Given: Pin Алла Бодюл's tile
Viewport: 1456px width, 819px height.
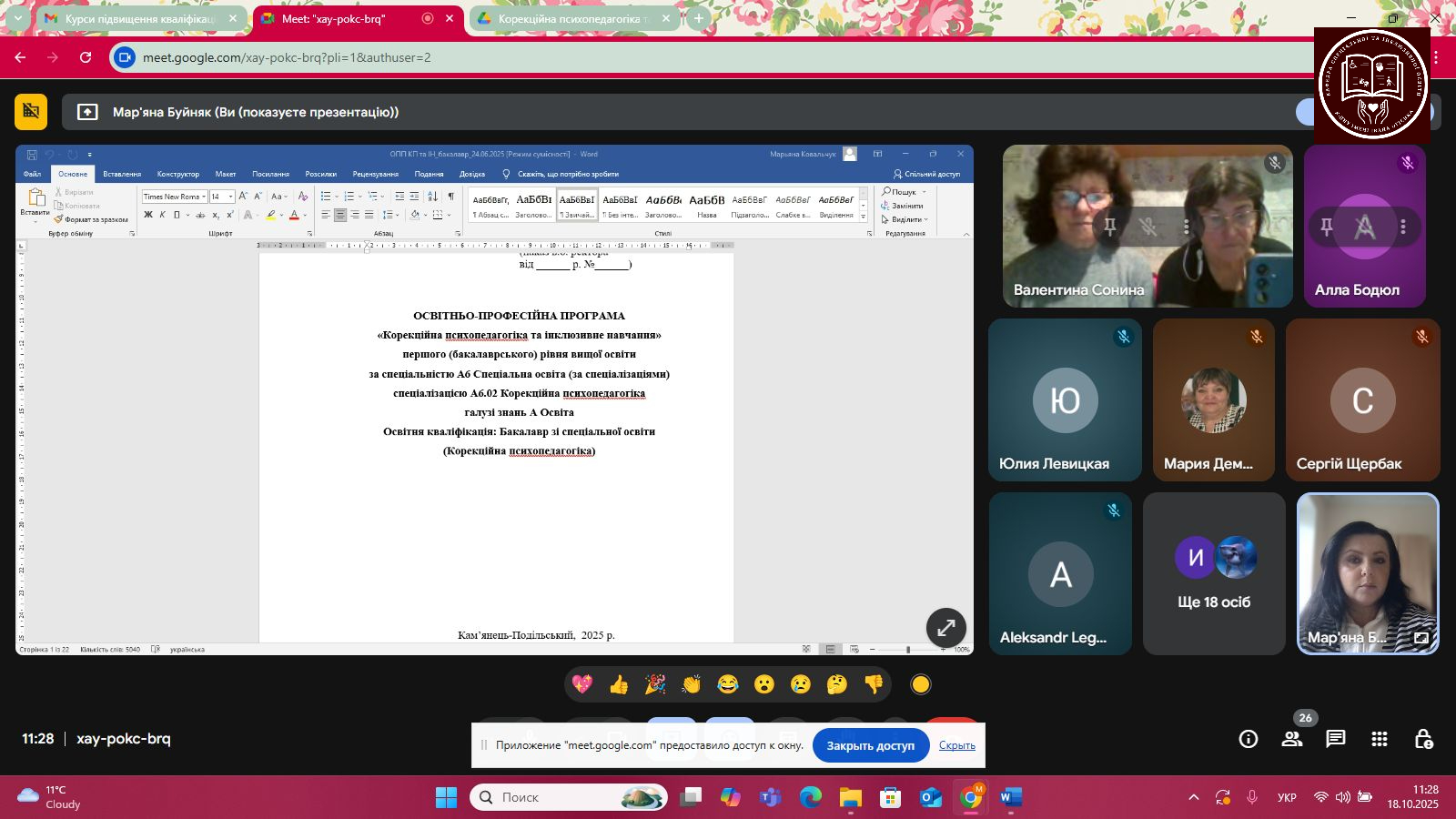Looking at the screenshot, I should click(x=1327, y=227).
